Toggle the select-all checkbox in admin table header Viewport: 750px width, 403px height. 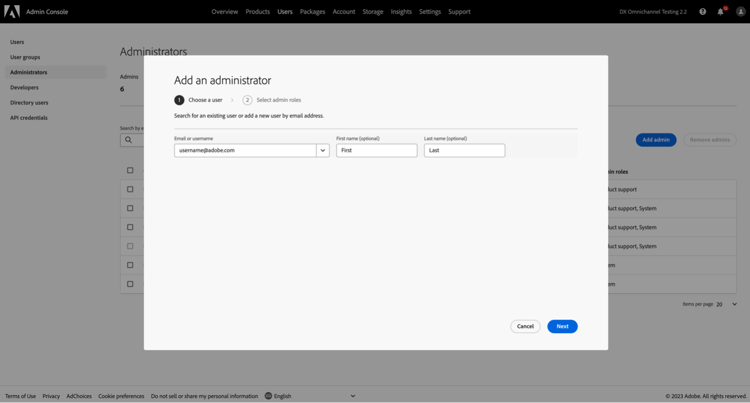(130, 170)
